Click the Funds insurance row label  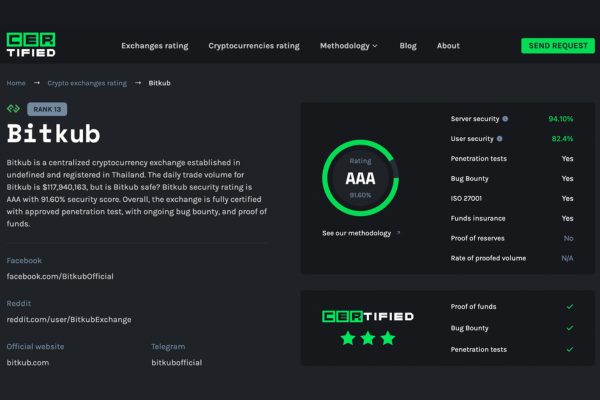click(x=478, y=218)
